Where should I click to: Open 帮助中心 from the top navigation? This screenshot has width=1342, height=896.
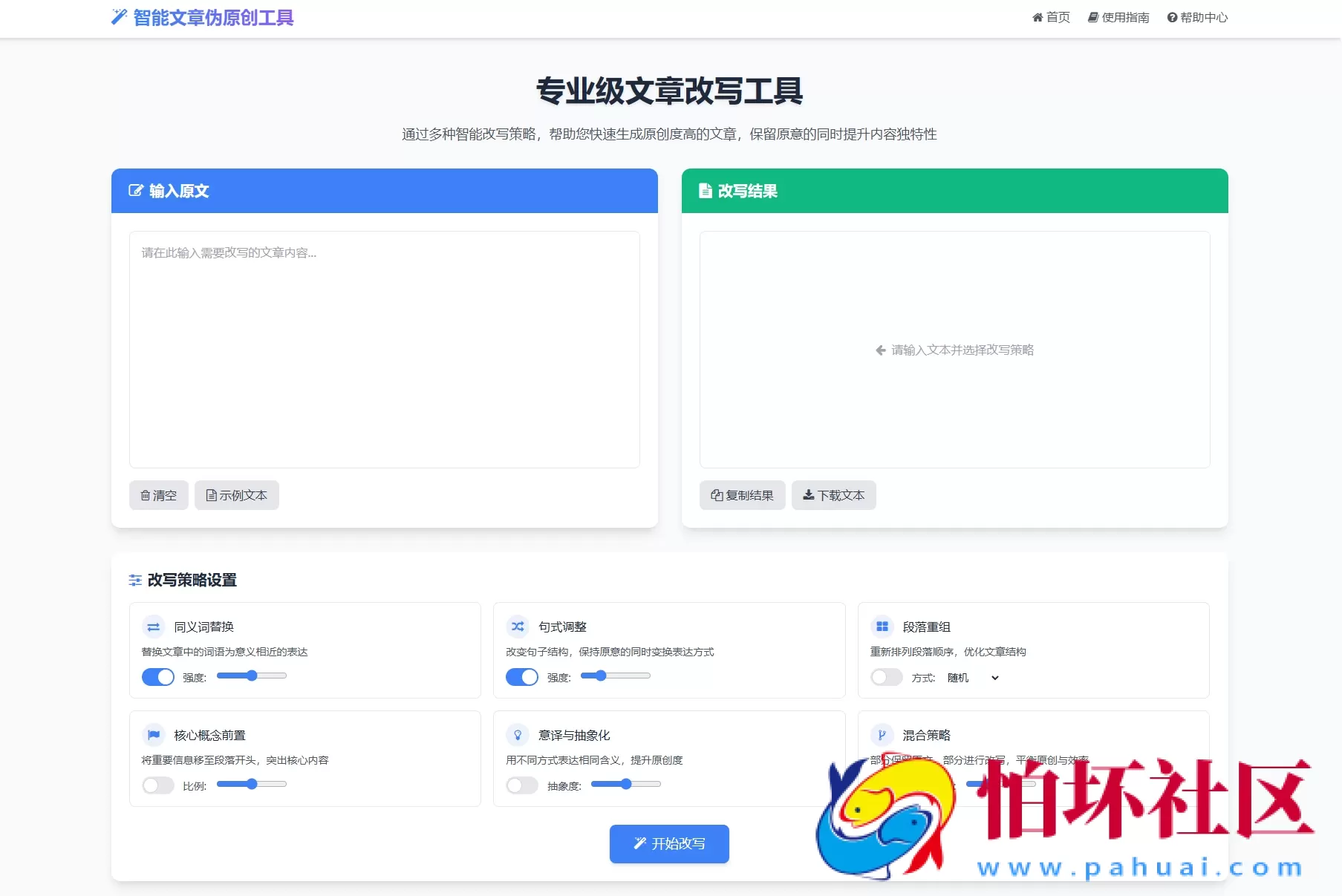pyautogui.click(x=1197, y=17)
